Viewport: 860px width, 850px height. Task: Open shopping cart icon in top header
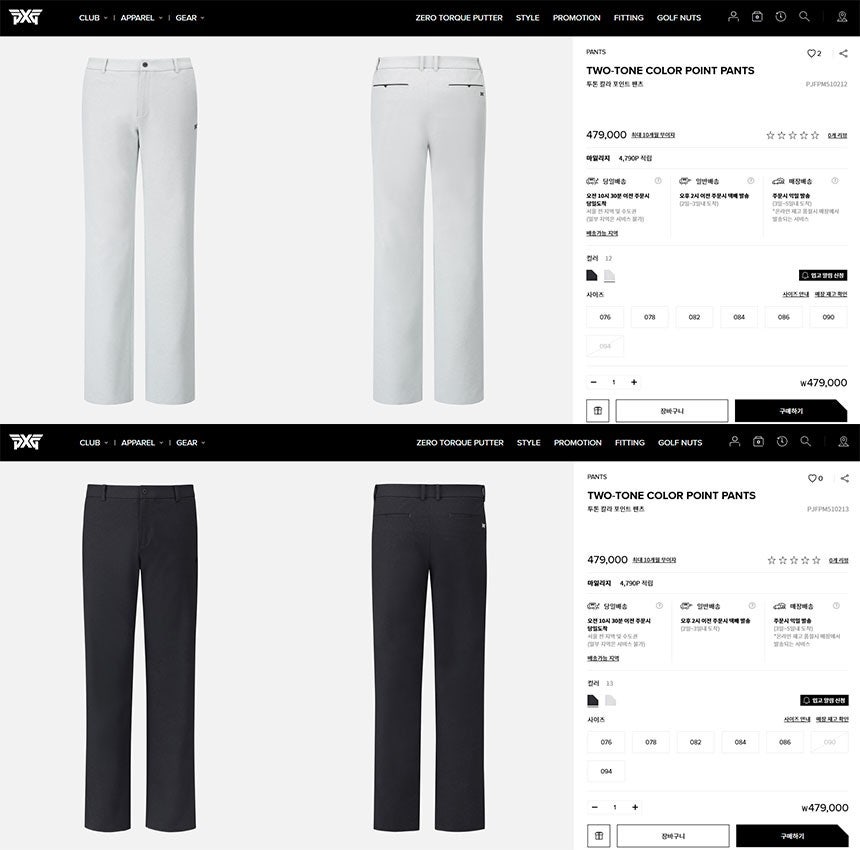757,16
